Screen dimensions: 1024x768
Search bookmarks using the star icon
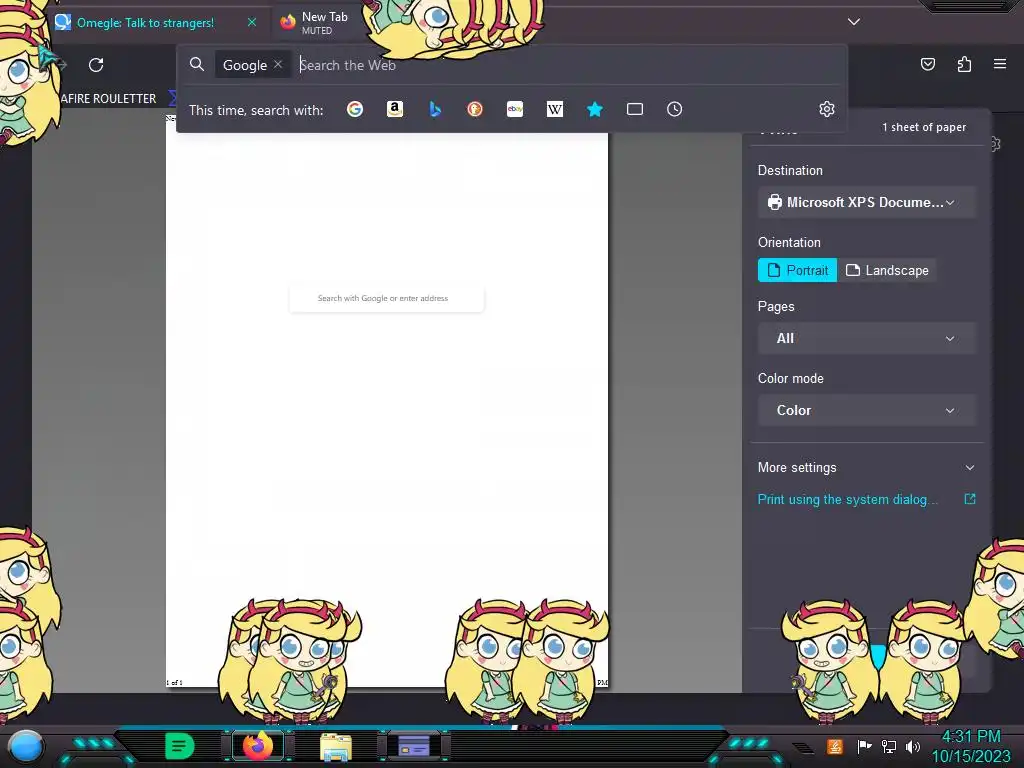click(x=594, y=109)
